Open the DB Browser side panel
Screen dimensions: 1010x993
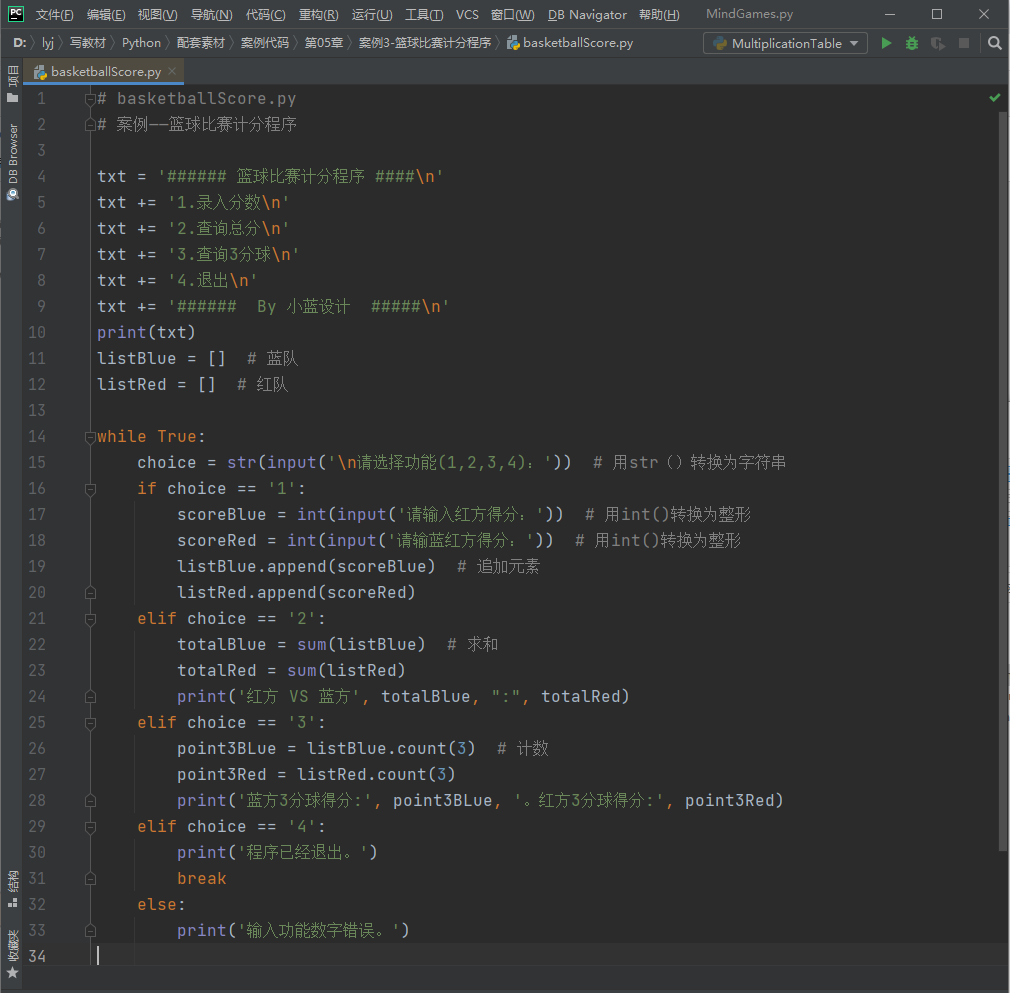pyautogui.click(x=12, y=162)
